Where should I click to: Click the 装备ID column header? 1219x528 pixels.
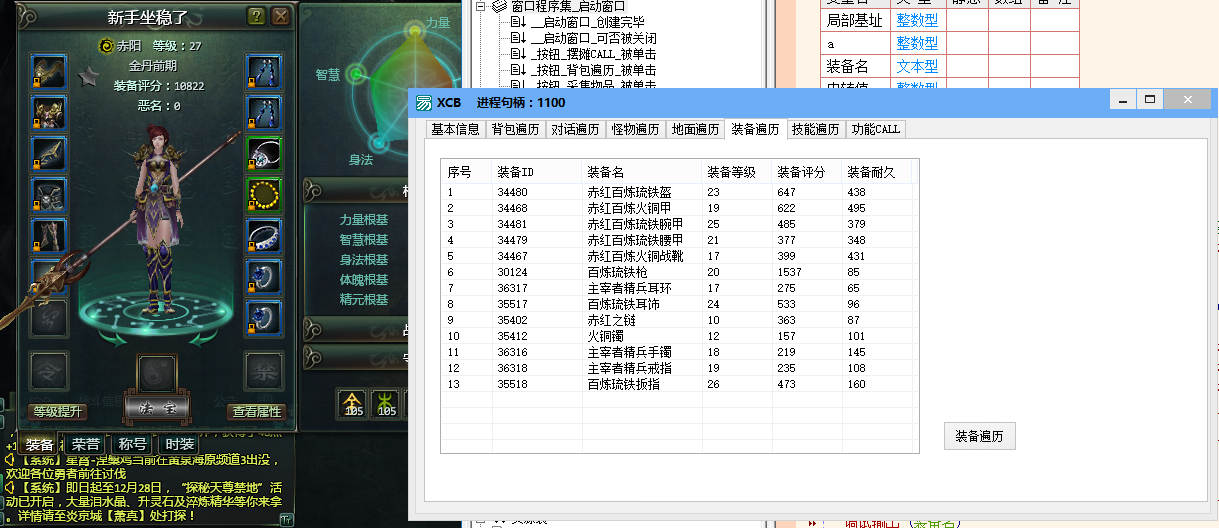(x=537, y=172)
